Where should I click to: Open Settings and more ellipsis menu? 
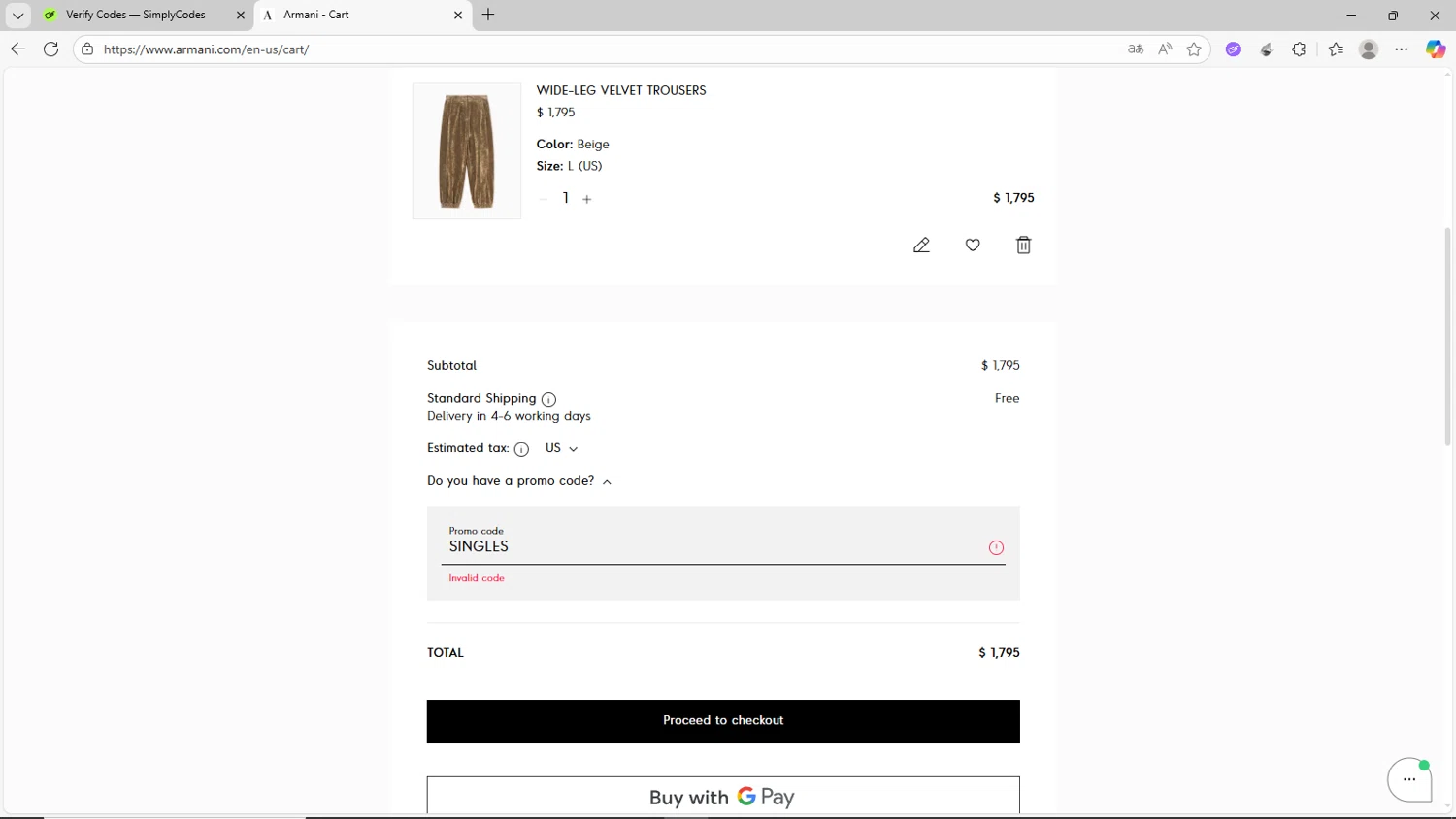(1402, 49)
